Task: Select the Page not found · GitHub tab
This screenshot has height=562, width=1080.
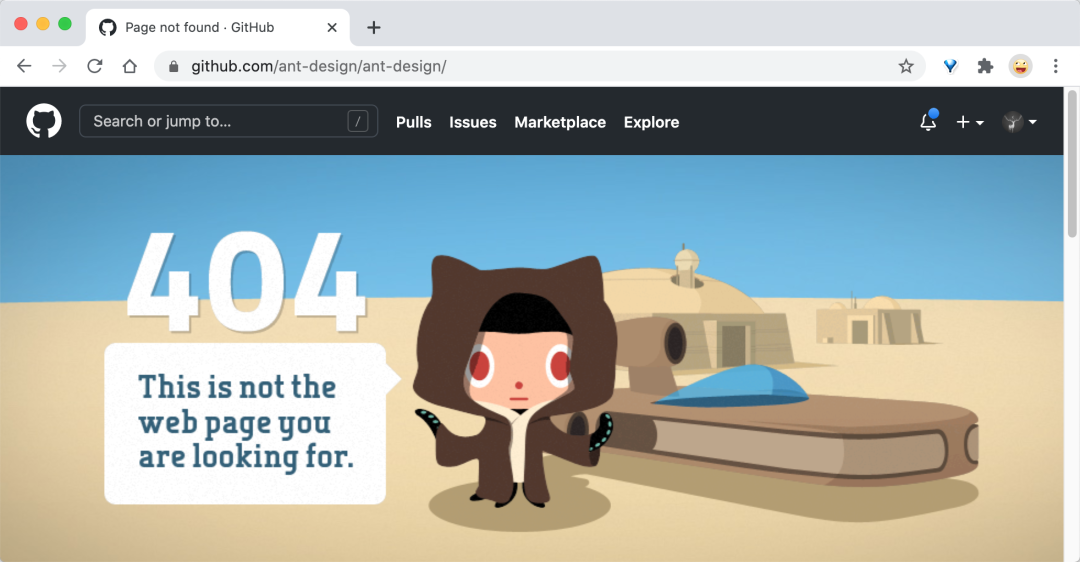Action: 218,28
